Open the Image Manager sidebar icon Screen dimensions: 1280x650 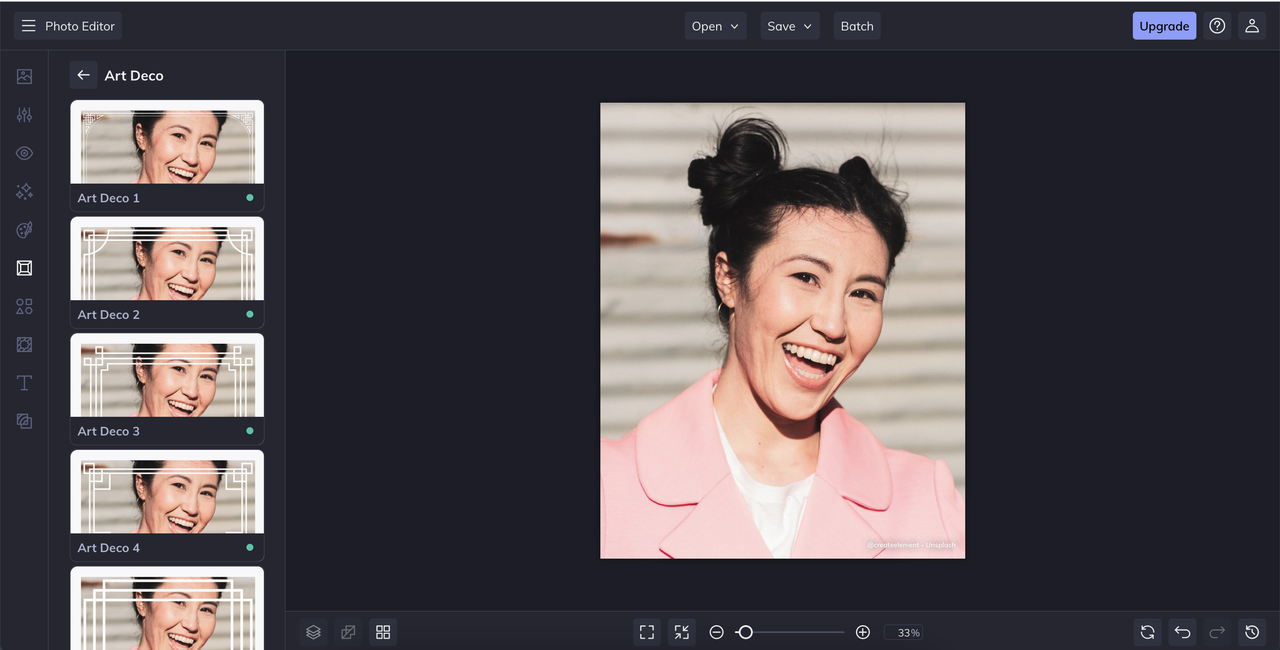[24, 77]
